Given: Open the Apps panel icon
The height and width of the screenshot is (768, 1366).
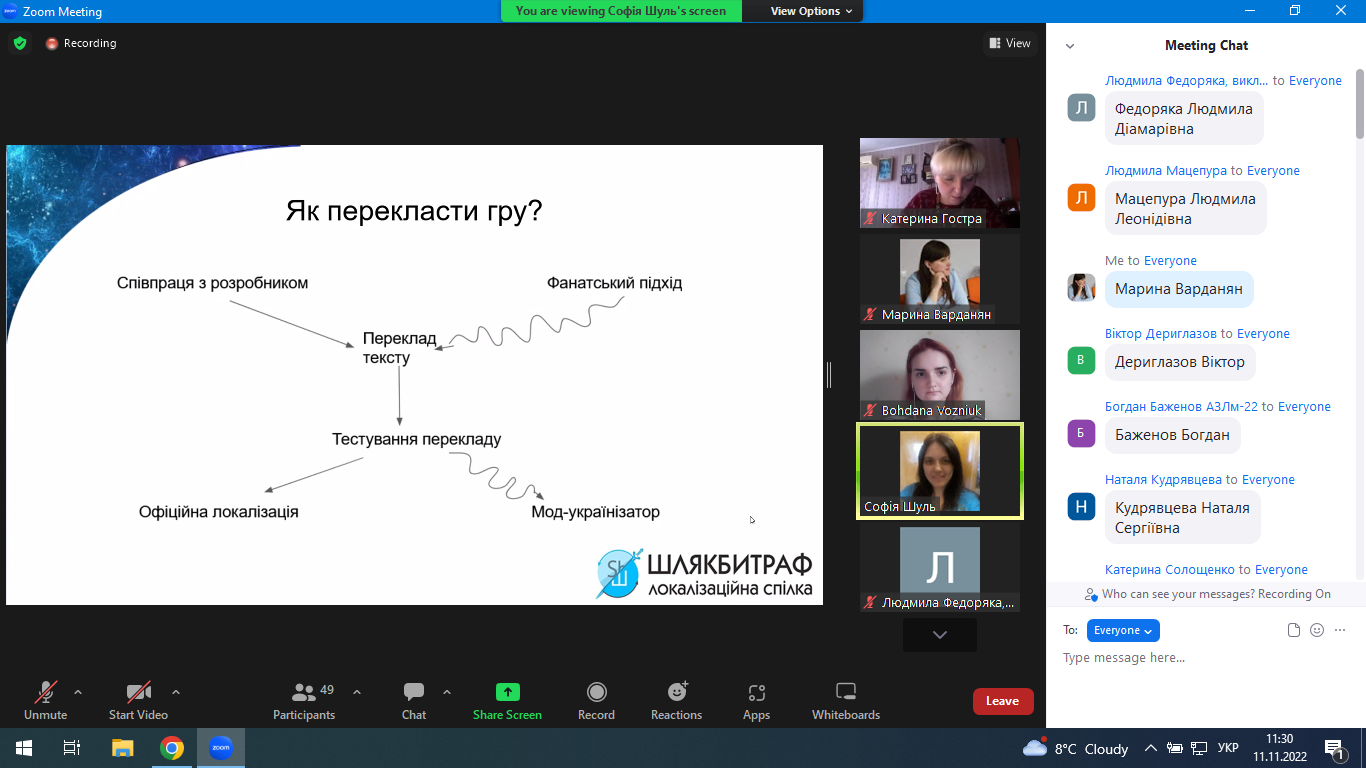Looking at the screenshot, I should (x=756, y=692).
